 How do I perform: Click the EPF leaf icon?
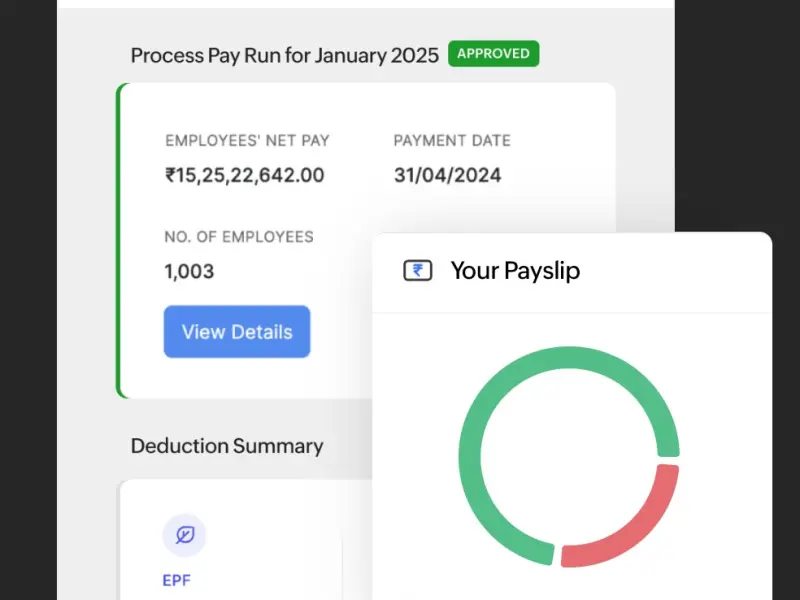tap(184, 535)
